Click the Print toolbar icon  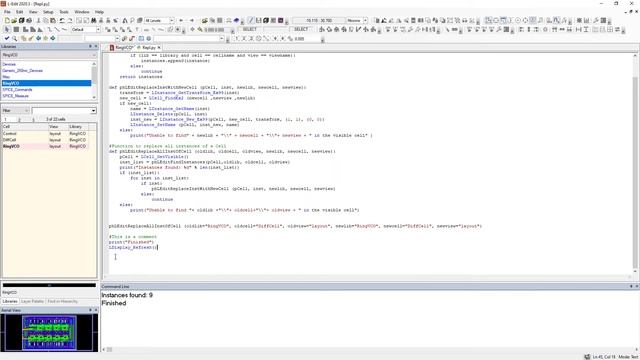coord(29,20)
